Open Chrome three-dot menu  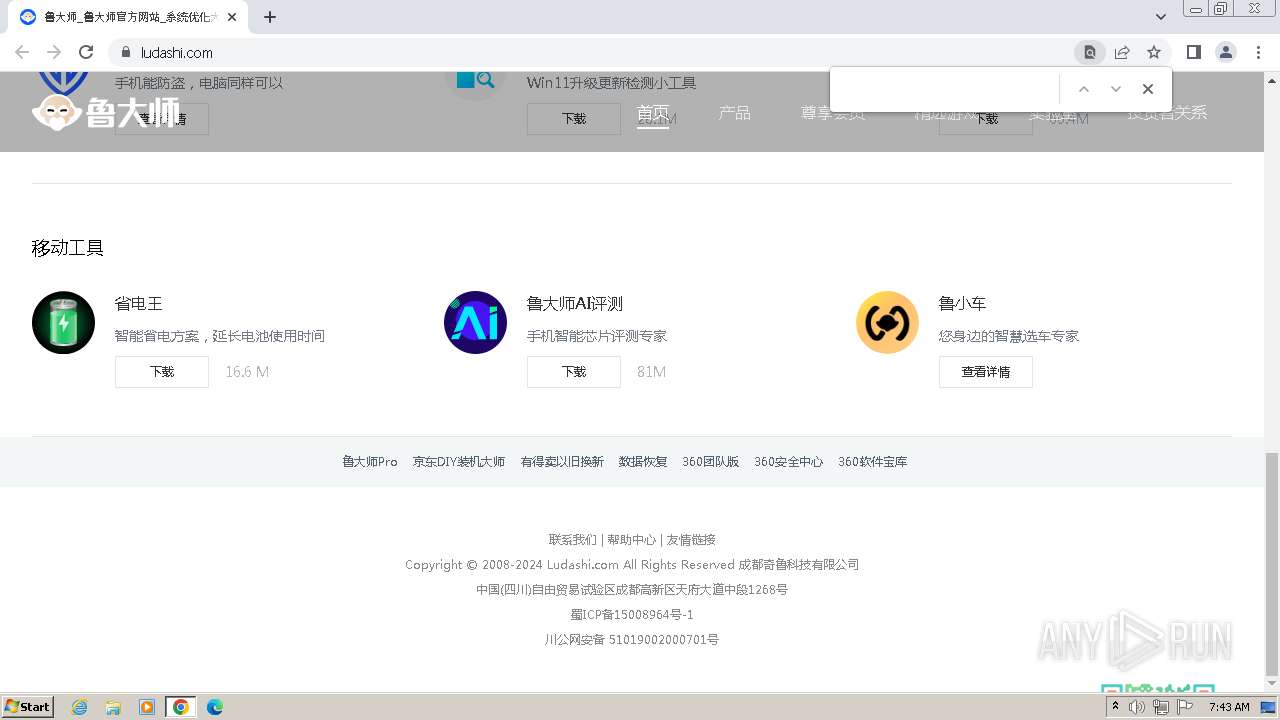coord(1258,52)
